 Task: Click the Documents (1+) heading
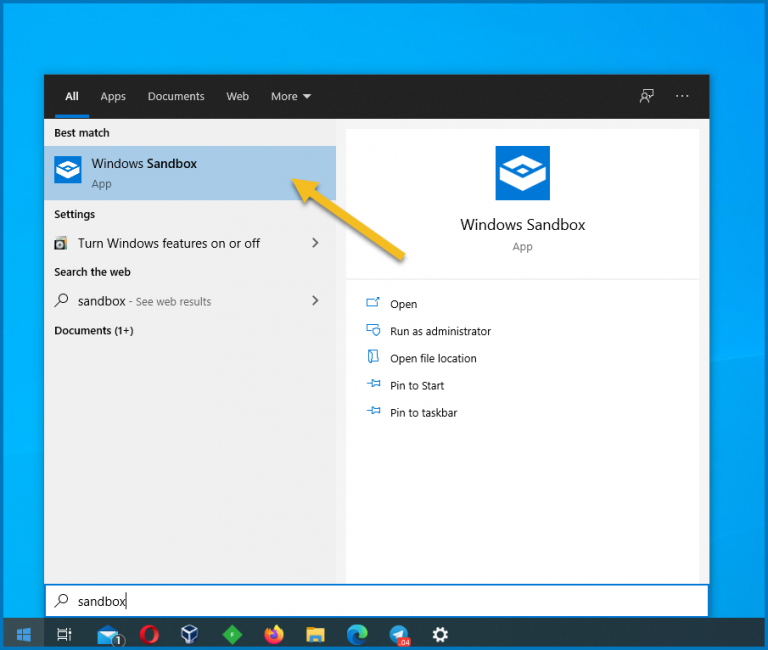94,330
